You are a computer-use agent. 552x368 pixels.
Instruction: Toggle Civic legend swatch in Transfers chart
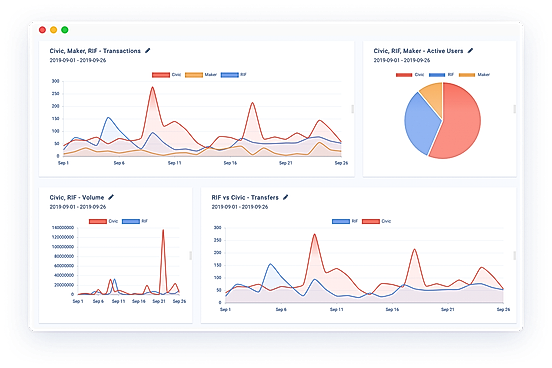(371, 221)
